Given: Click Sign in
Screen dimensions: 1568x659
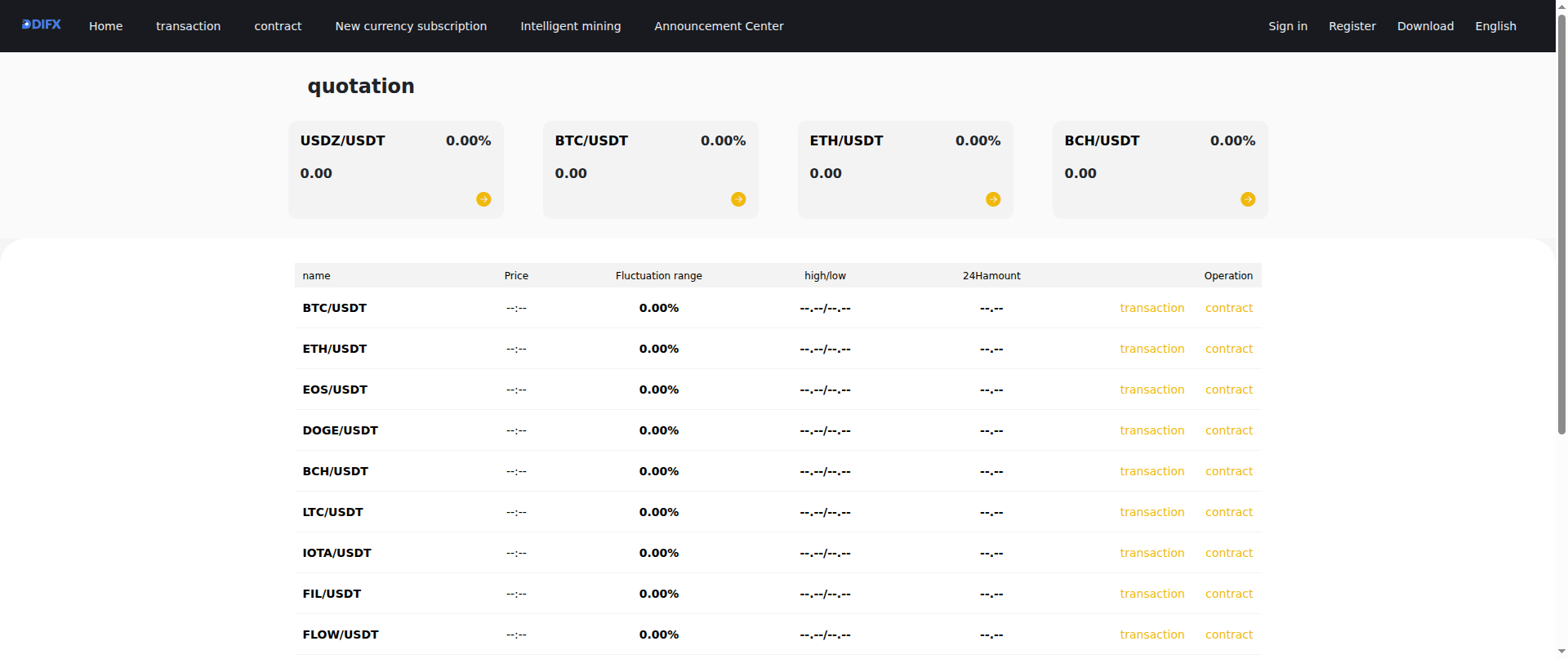Looking at the screenshot, I should tap(1288, 26).
